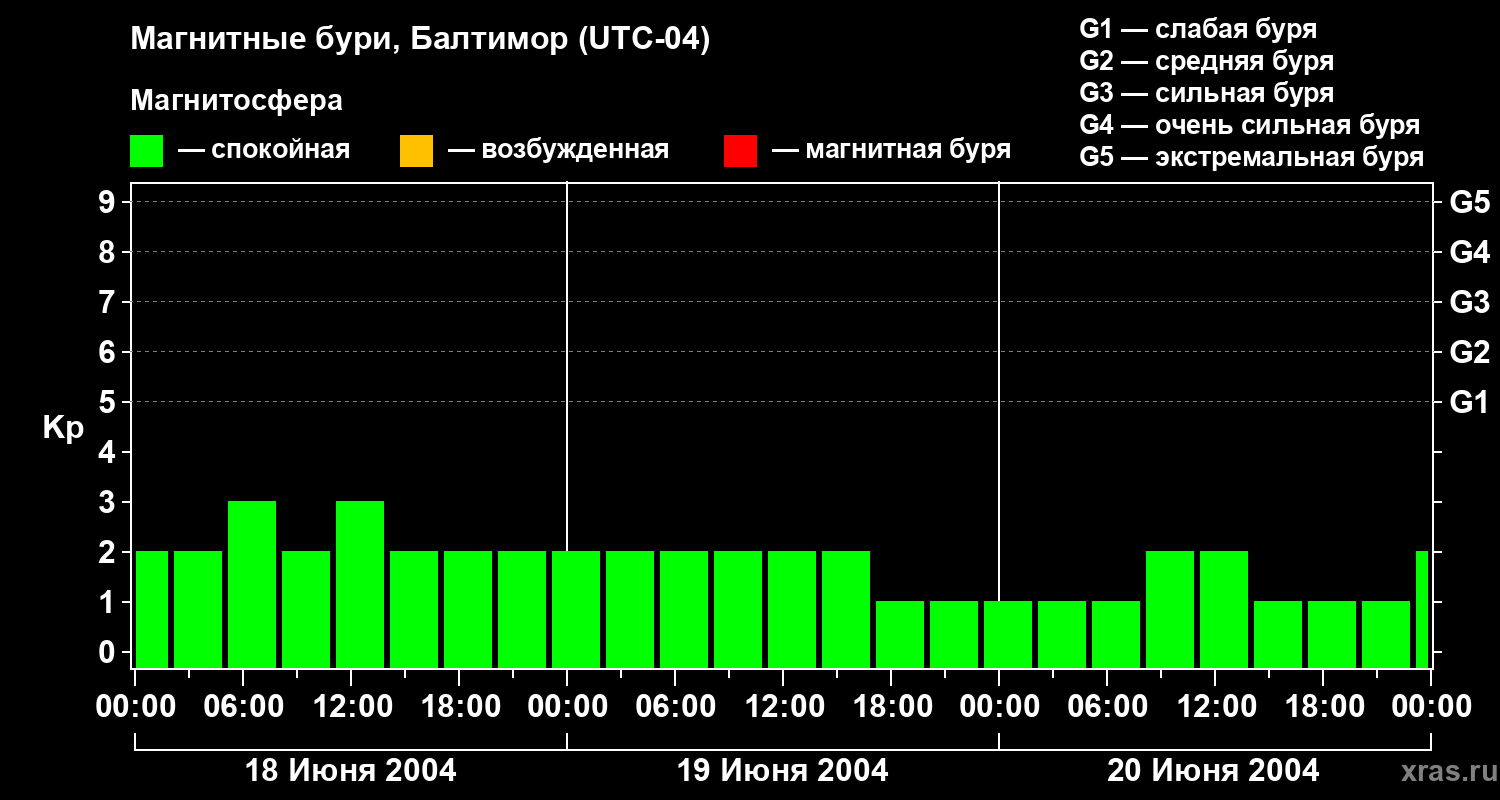
Task: Click the '19 Июня 2004' date label
Action: point(783,771)
